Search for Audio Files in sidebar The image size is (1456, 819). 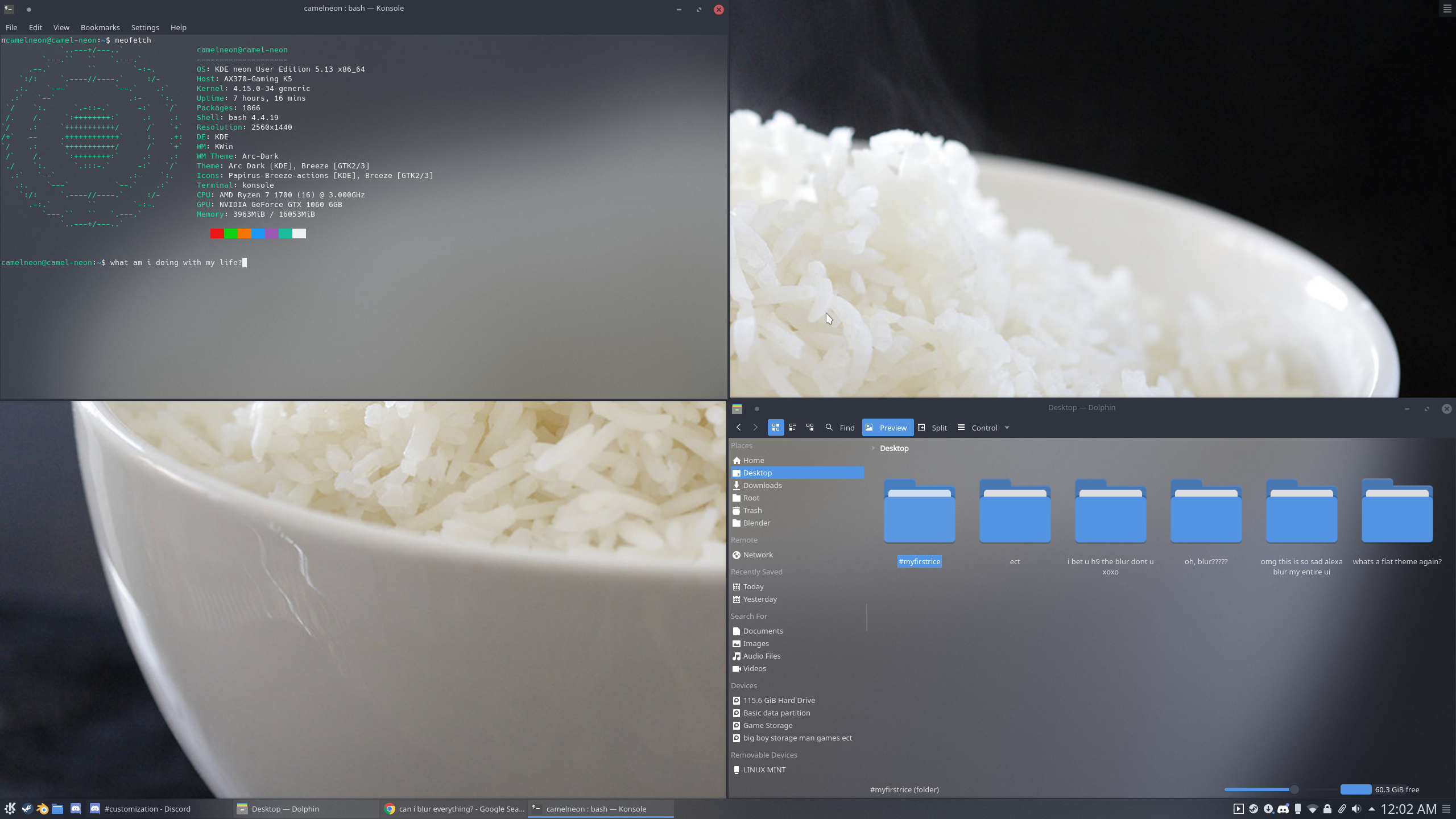pyautogui.click(x=797, y=656)
